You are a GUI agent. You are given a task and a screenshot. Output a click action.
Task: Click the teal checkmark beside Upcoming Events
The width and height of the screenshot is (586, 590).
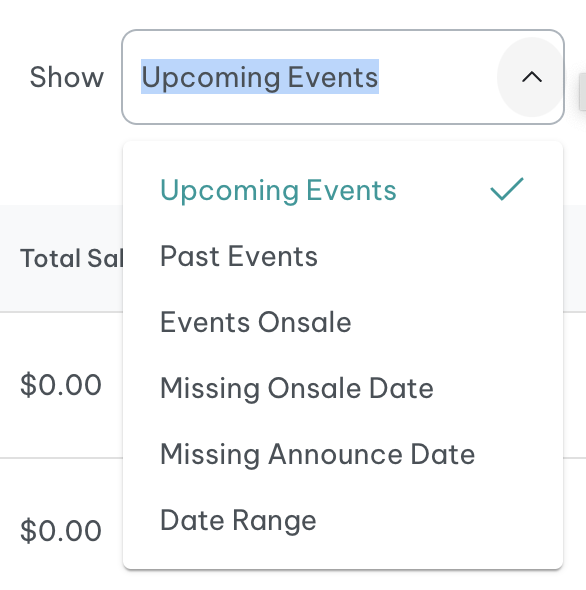click(507, 189)
